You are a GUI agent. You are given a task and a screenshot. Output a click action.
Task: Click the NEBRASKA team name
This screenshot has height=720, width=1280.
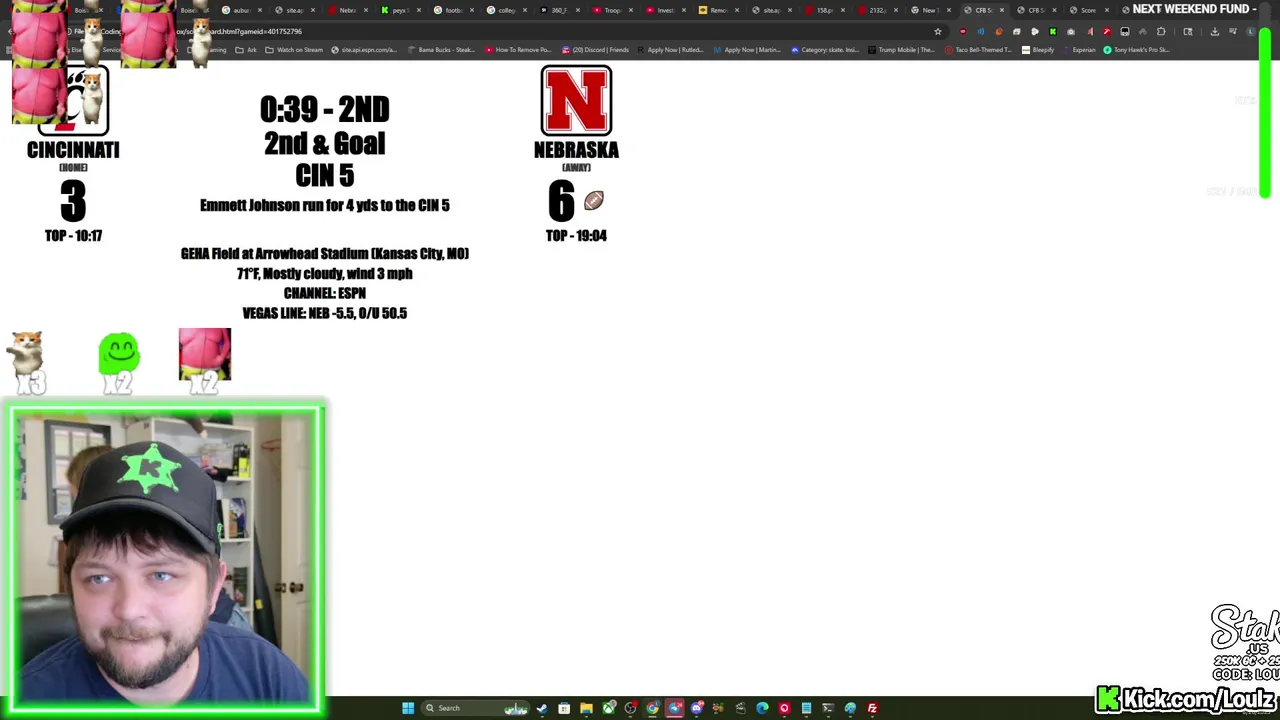(x=576, y=150)
